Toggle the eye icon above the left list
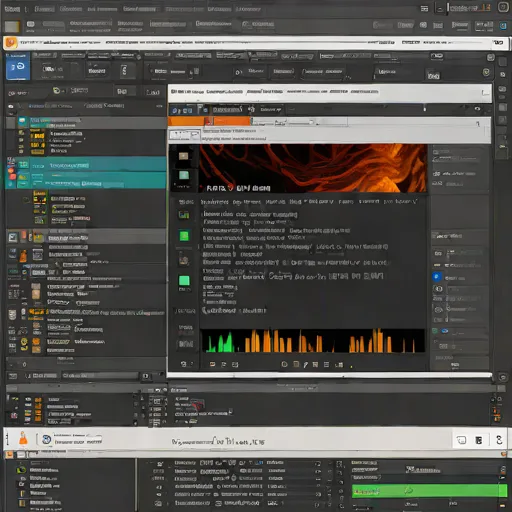Screen dimensions: 512x512 (11, 106)
